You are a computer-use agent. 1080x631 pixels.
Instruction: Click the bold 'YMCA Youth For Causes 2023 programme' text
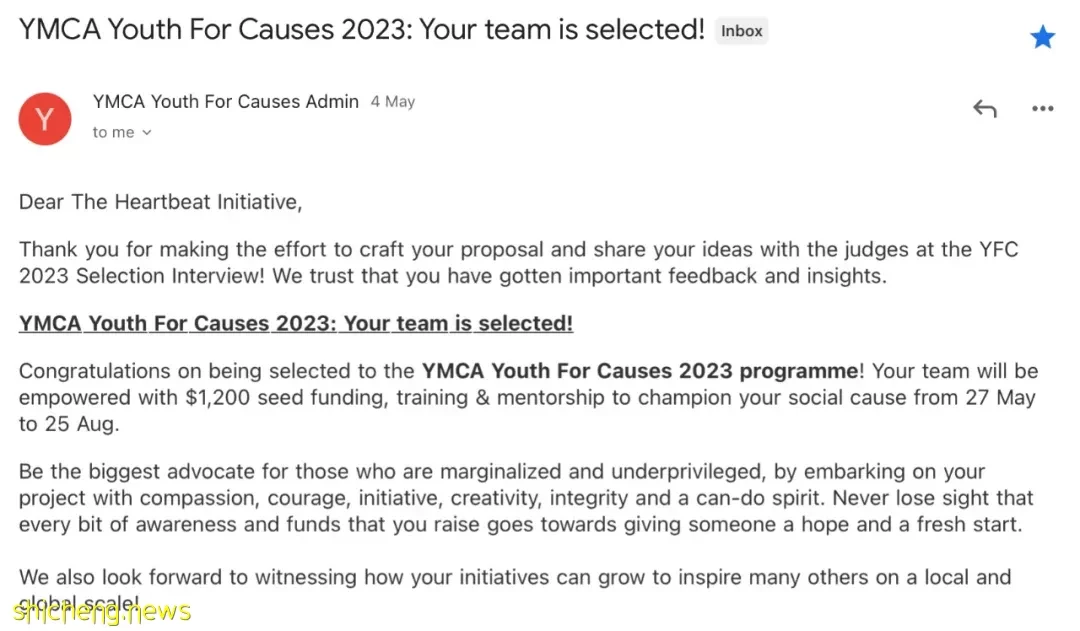pyautogui.click(x=640, y=371)
